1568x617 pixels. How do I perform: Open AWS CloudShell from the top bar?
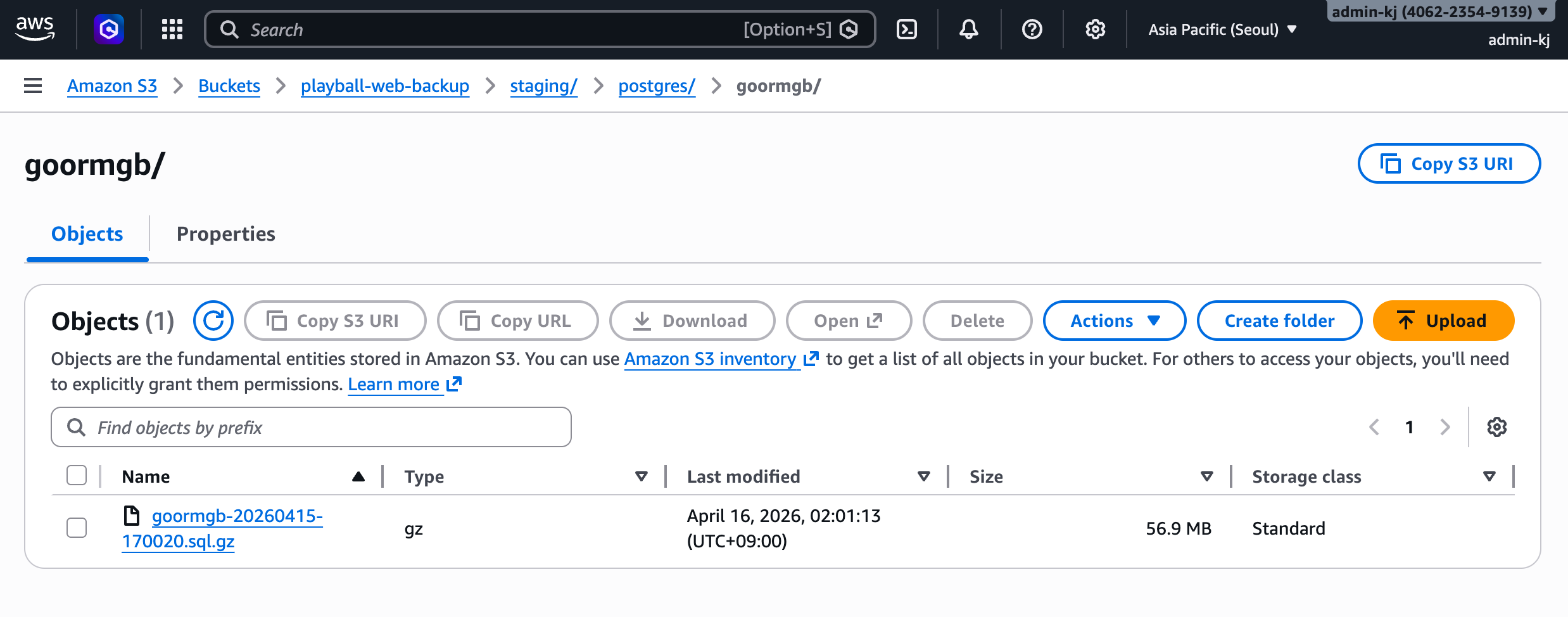click(906, 29)
